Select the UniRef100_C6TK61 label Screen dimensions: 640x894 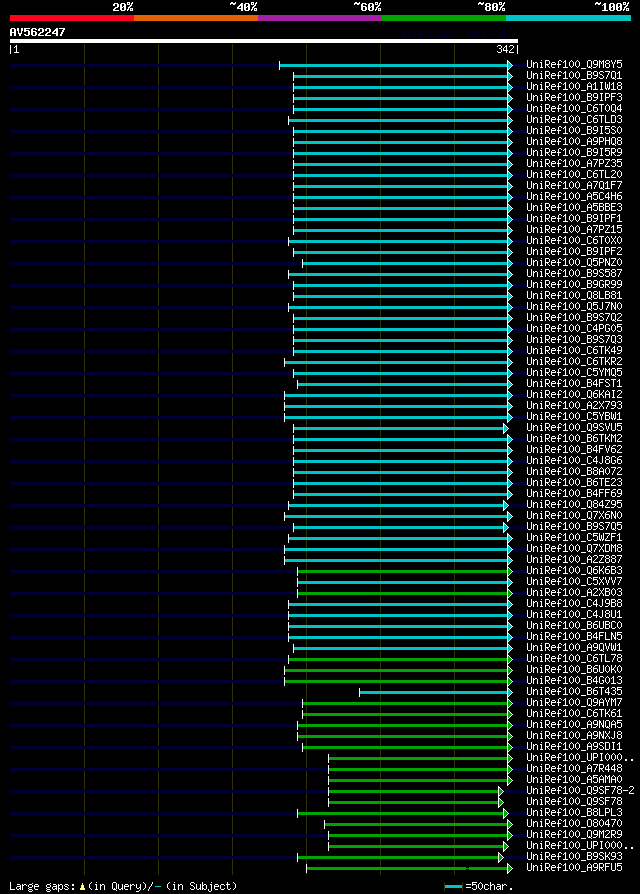point(574,714)
